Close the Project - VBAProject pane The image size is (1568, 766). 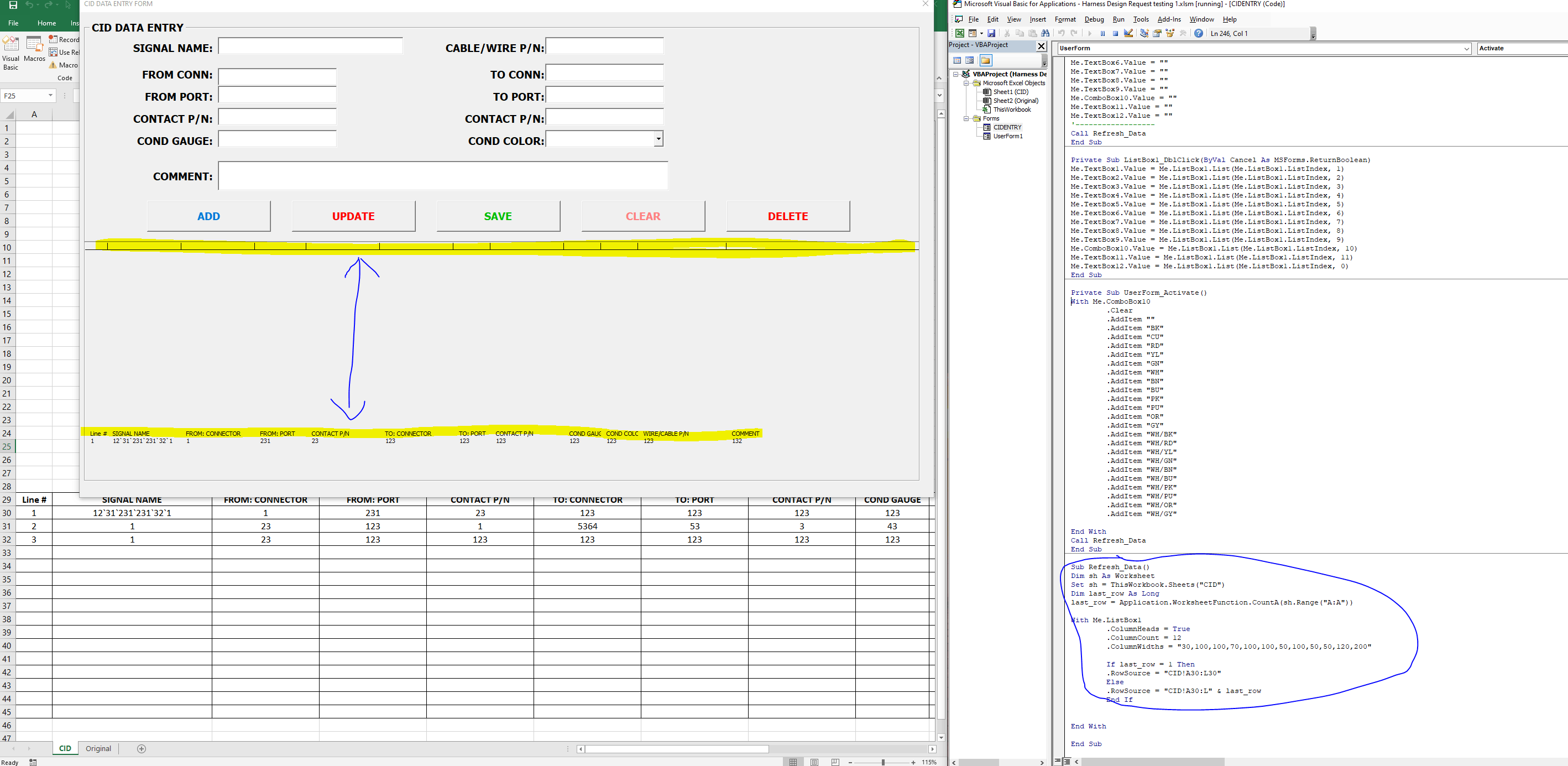click(1042, 46)
